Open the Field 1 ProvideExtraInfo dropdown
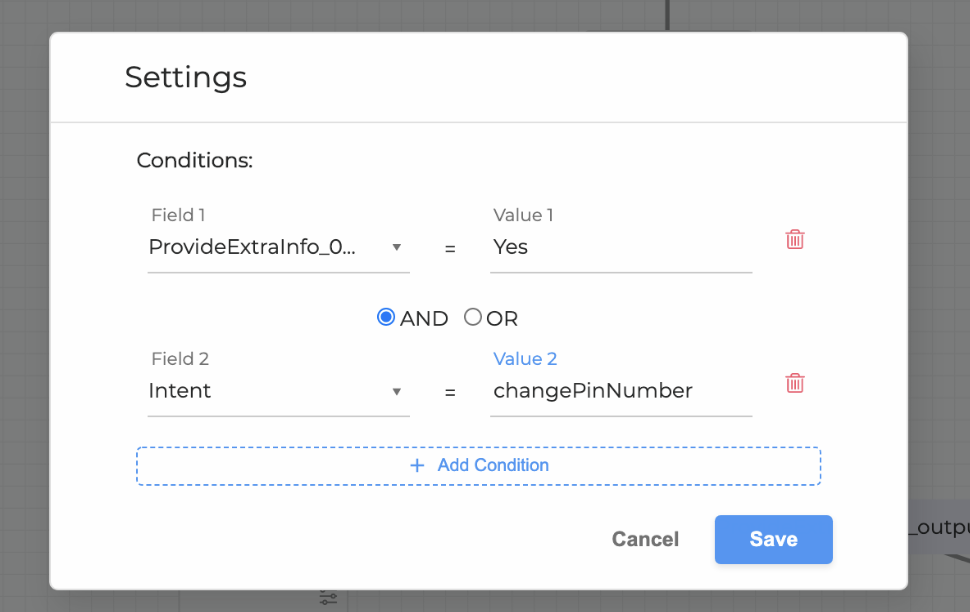Viewport: 970px width, 612px height. 265,247
